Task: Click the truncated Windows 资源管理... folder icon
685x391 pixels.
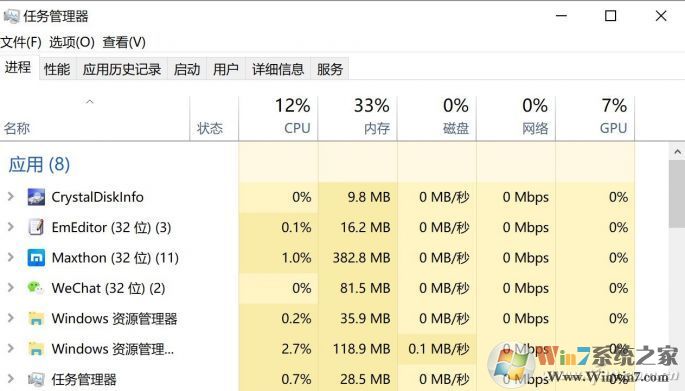Action: click(36, 349)
